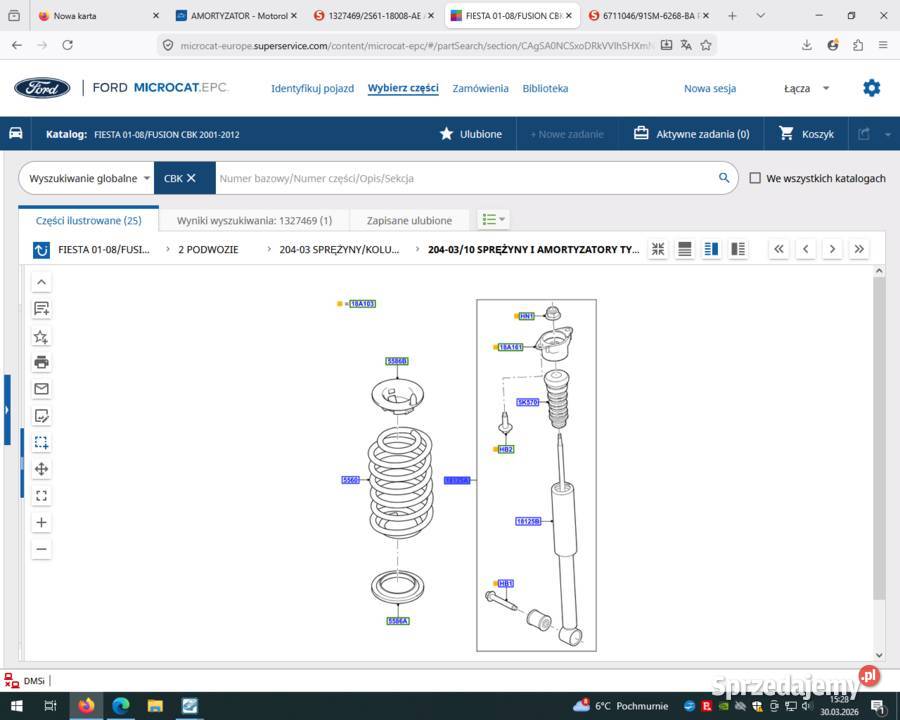Go to next illustration with right arrow
This screenshot has width=900, height=720.
click(832, 249)
